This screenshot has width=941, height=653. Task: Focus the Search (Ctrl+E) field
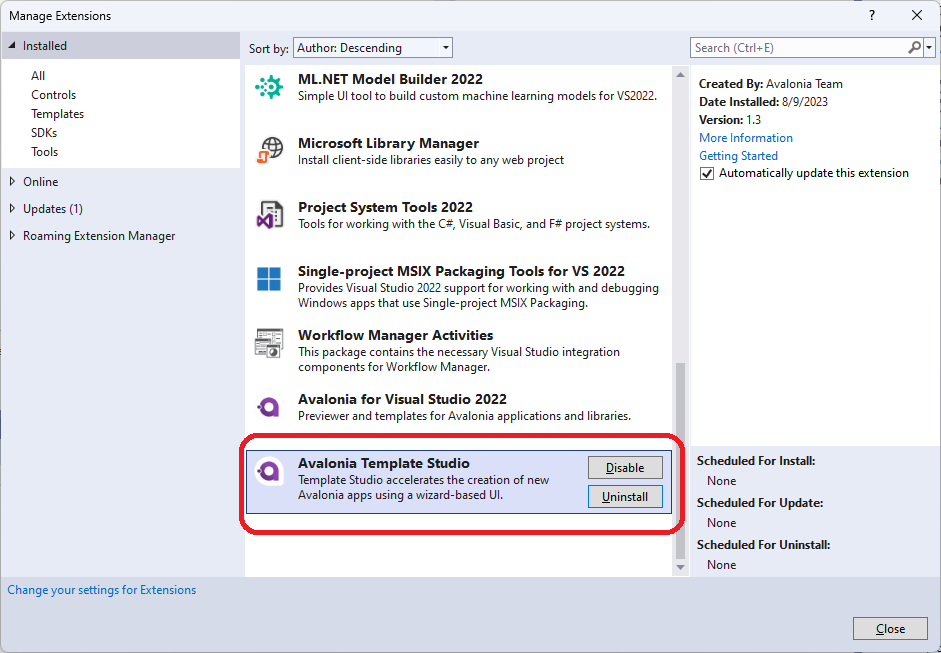tap(799, 47)
